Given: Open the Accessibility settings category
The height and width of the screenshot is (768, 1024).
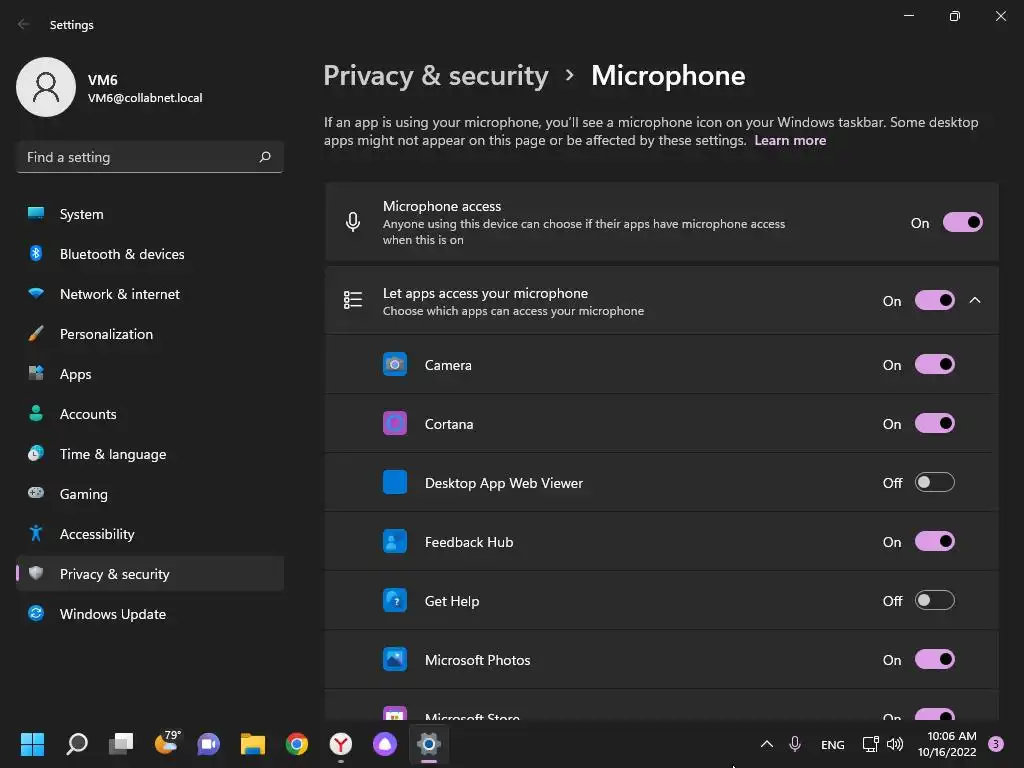Looking at the screenshot, I should coord(97,534).
